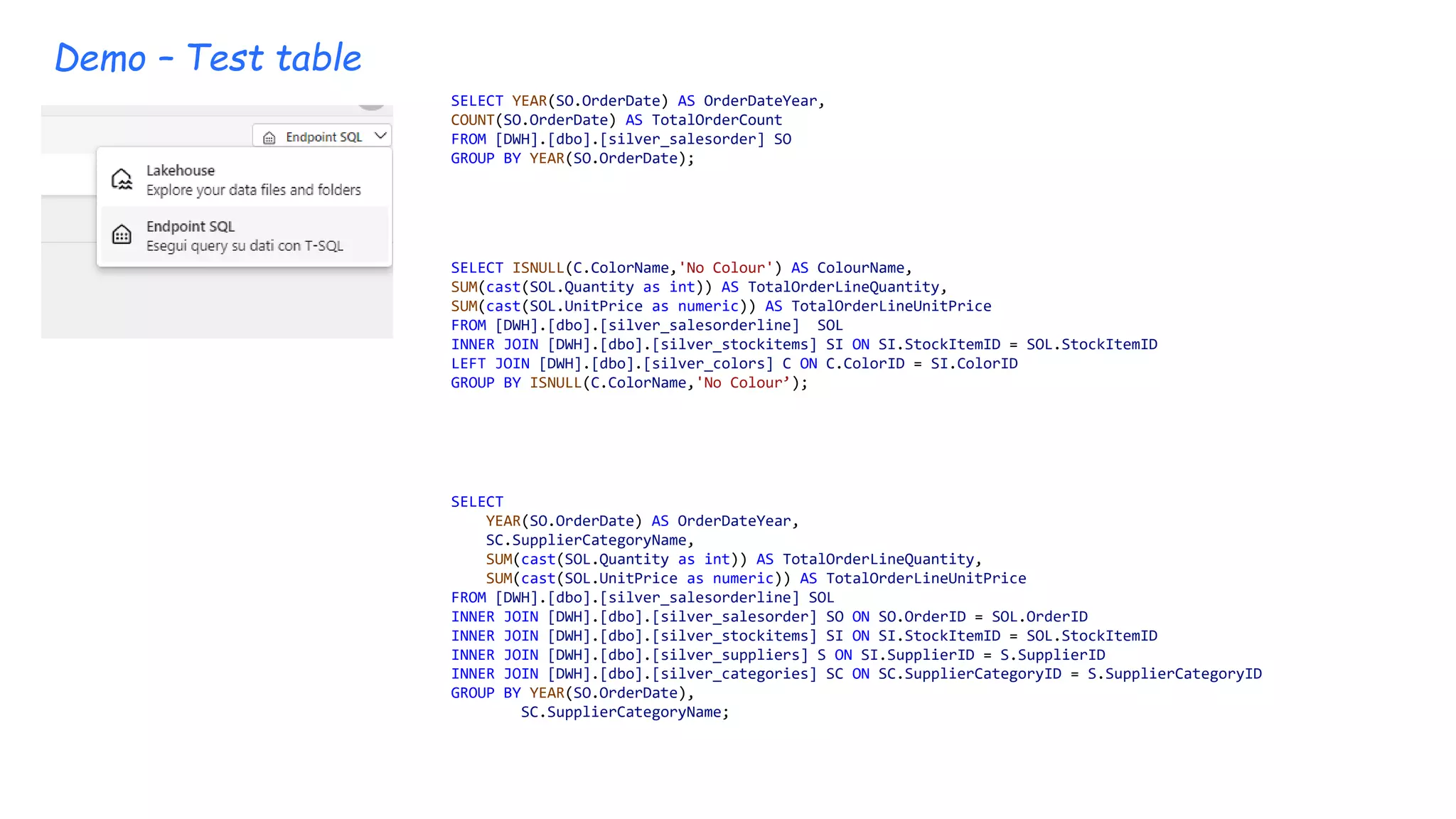Open the Endpoint SQL dropdown selector

tap(322, 136)
